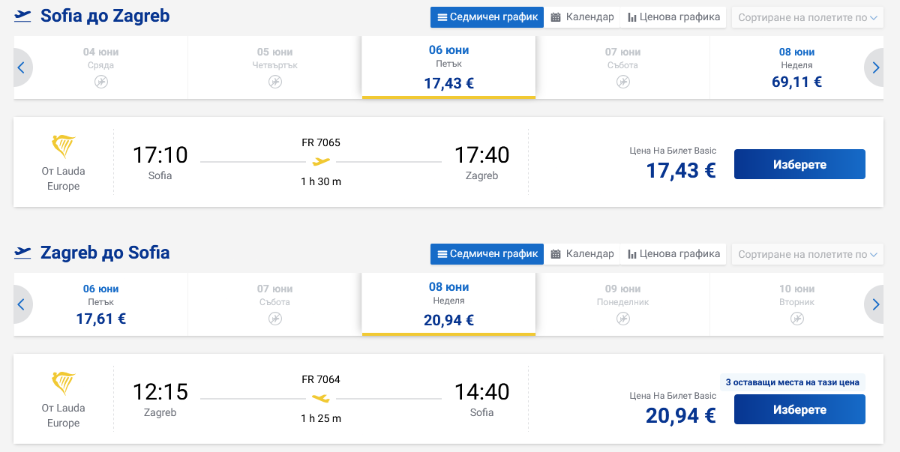Open the return Сортиране на полетите dropdown

point(807,254)
